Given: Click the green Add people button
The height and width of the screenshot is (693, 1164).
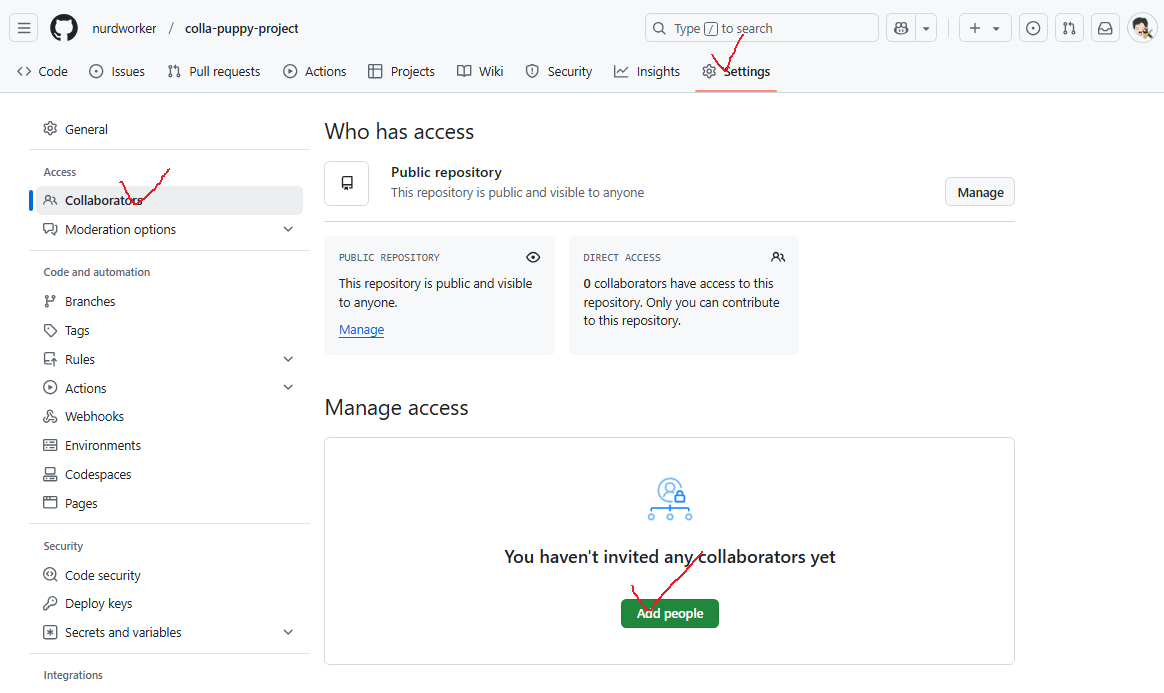Looking at the screenshot, I should (x=670, y=614).
